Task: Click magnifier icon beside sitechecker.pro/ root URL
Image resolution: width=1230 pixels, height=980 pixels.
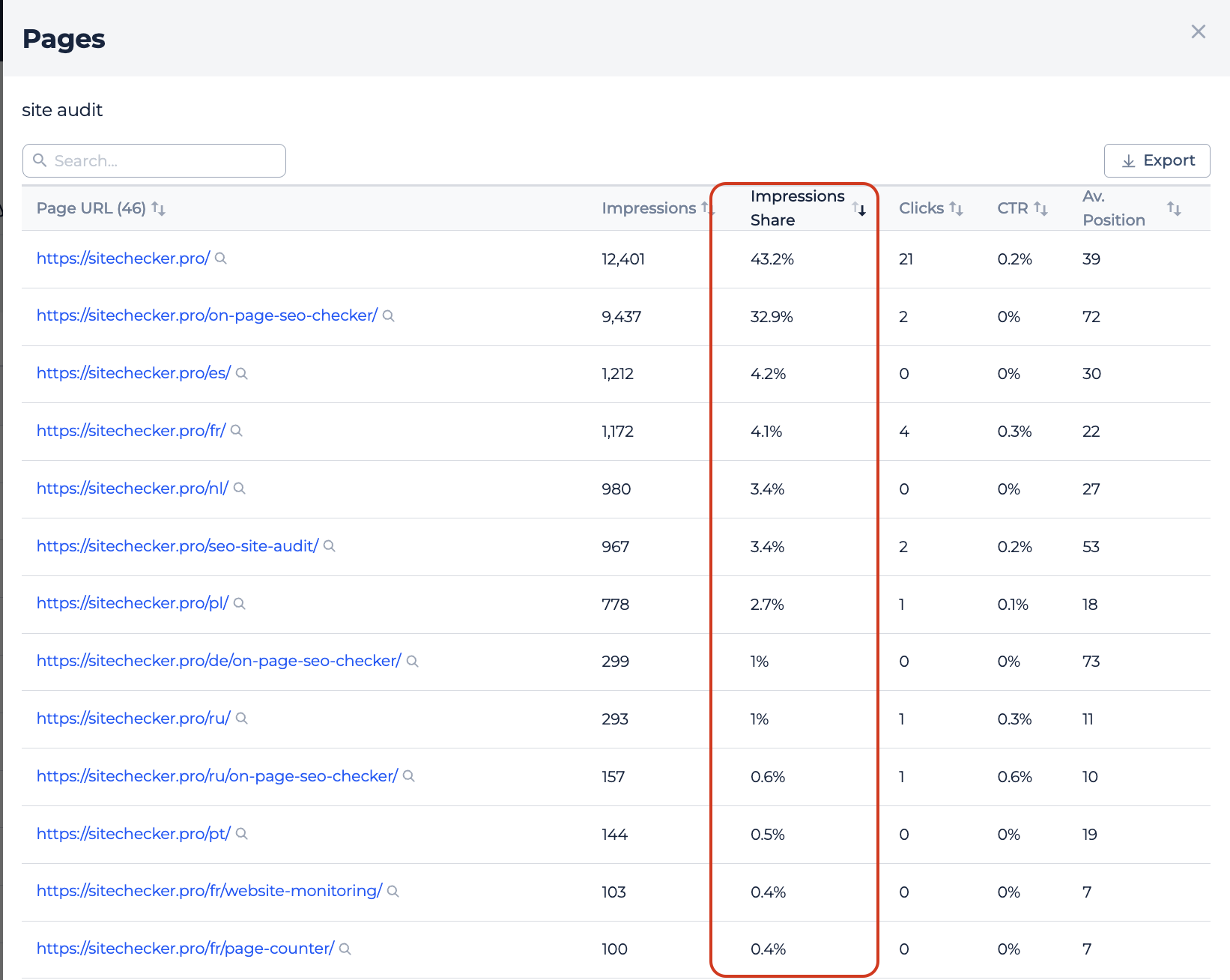Action: coord(221,258)
